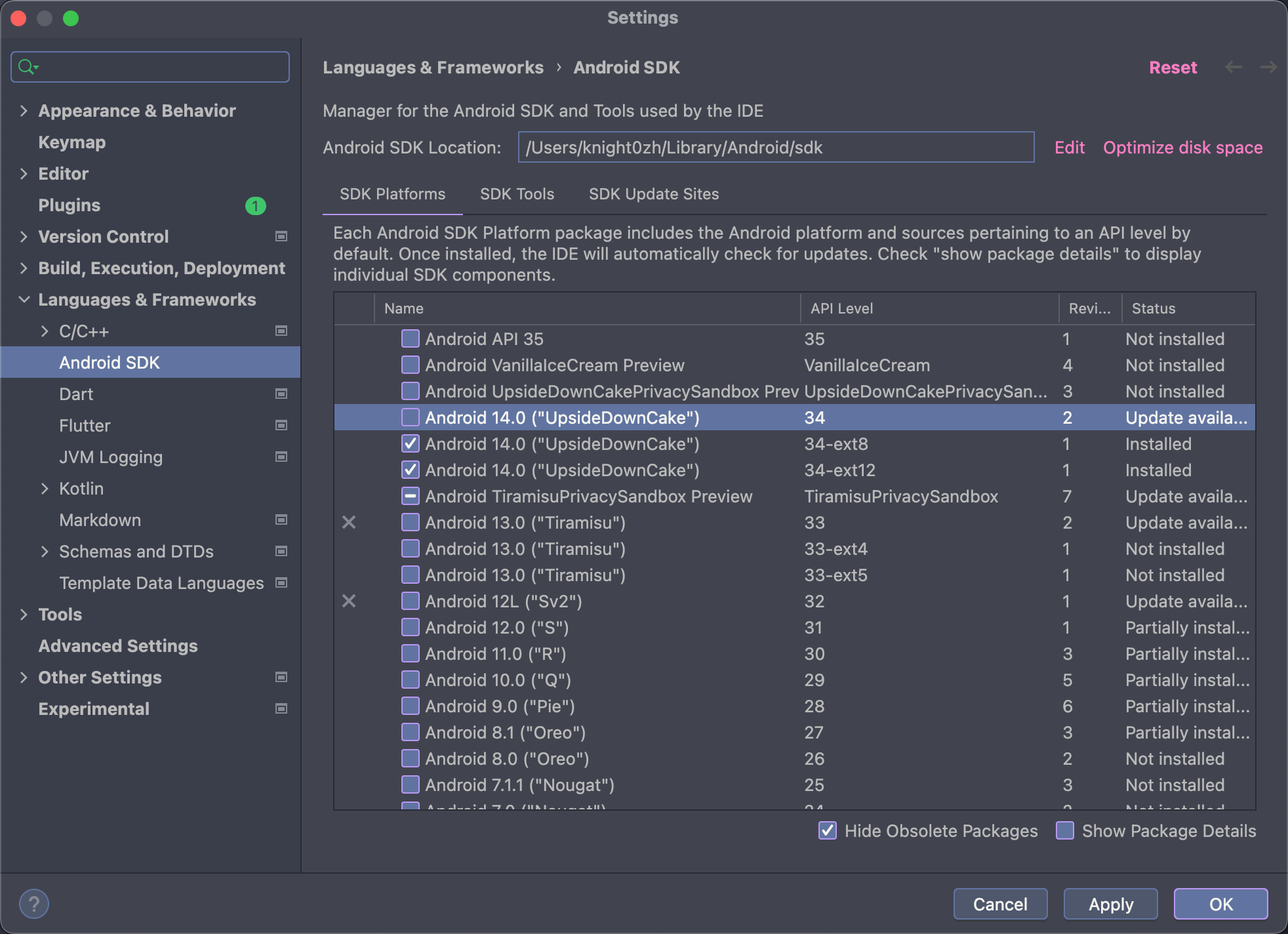Viewport: 1288px width, 934px height.
Task: Click project-level icon next to Flutter
Action: point(281,425)
